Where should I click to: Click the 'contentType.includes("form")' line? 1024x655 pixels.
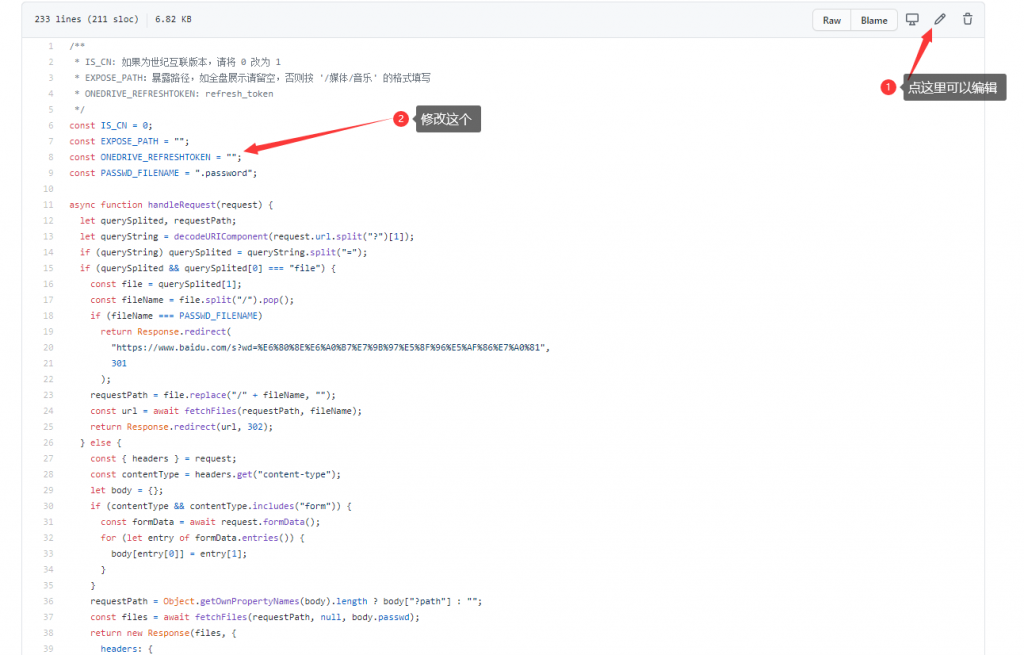[x=221, y=506]
